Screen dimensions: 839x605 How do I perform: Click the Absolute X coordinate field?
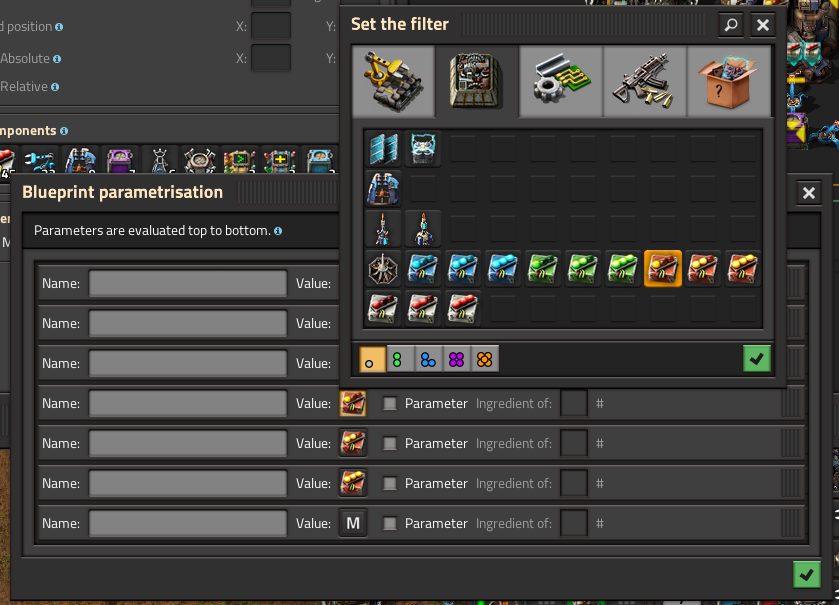coord(271,58)
